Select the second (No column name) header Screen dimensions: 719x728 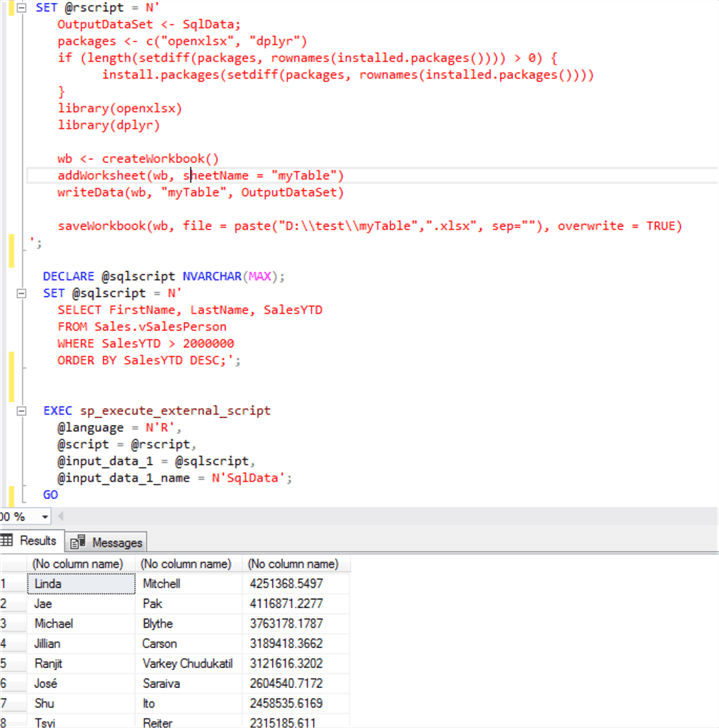tap(188, 564)
